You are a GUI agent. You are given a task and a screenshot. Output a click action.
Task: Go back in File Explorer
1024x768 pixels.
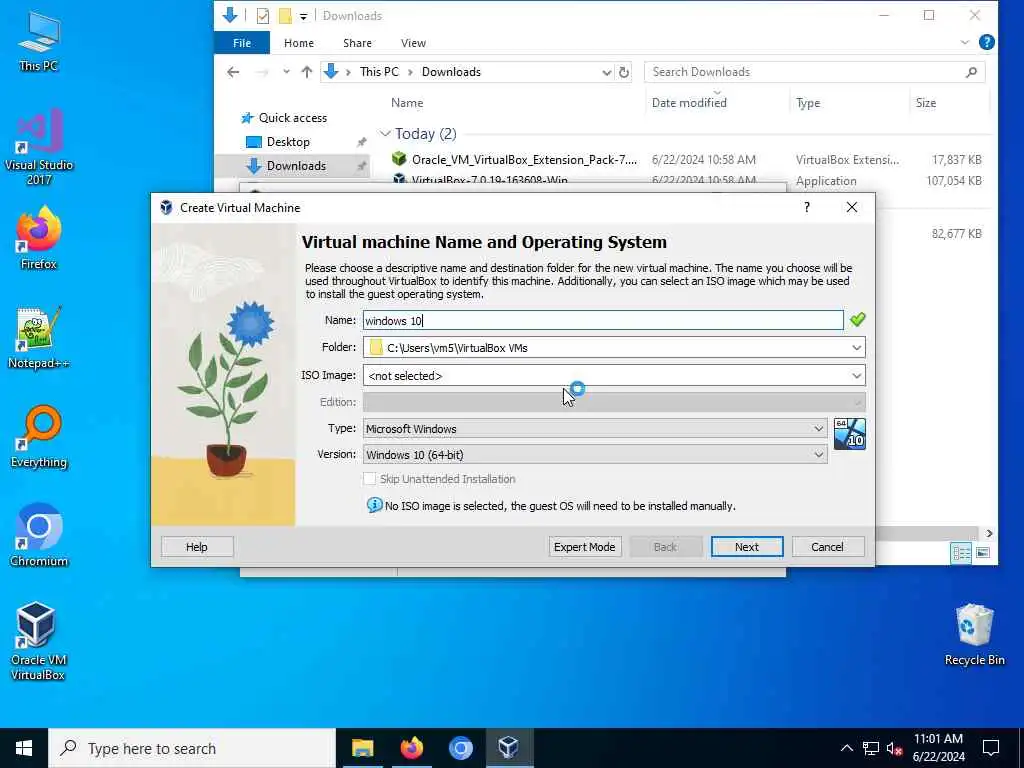(x=233, y=72)
